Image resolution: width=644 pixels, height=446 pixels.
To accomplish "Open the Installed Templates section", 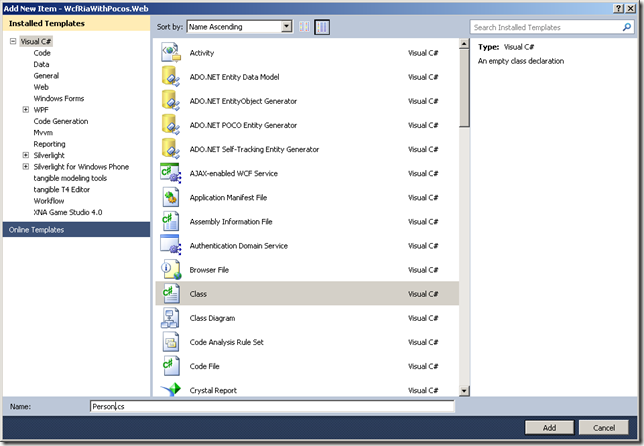I will 76,23.
